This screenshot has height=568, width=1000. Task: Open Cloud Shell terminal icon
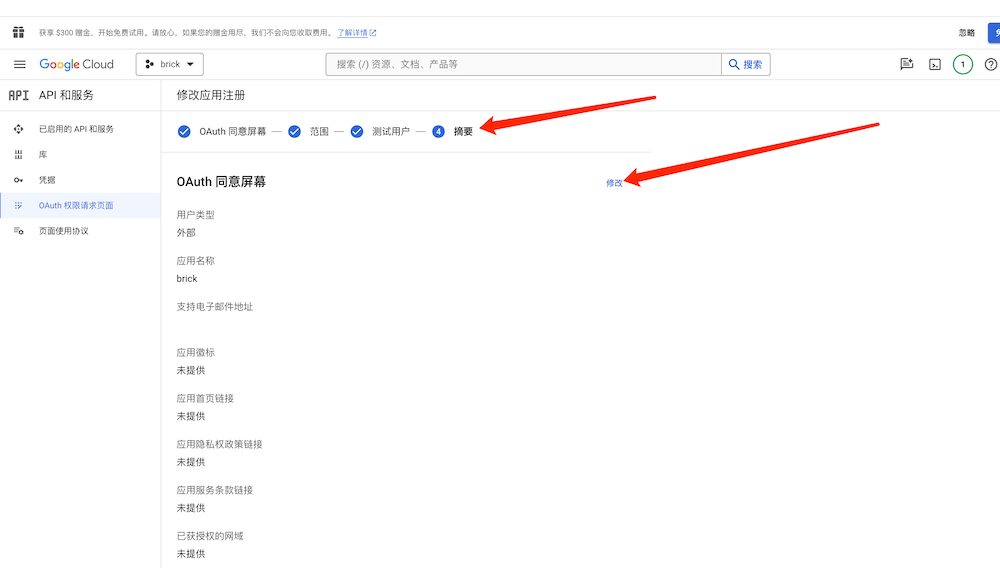(x=935, y=65)
